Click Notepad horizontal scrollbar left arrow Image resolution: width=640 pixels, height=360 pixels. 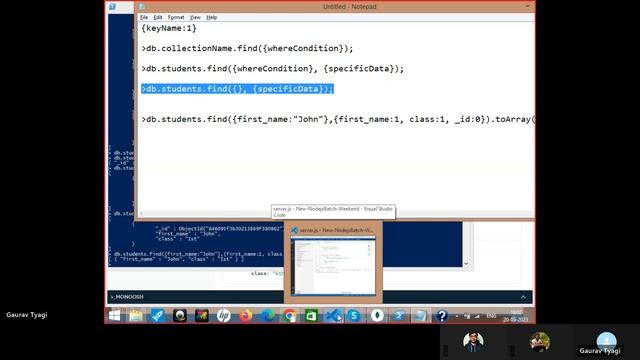pos(141,213)
